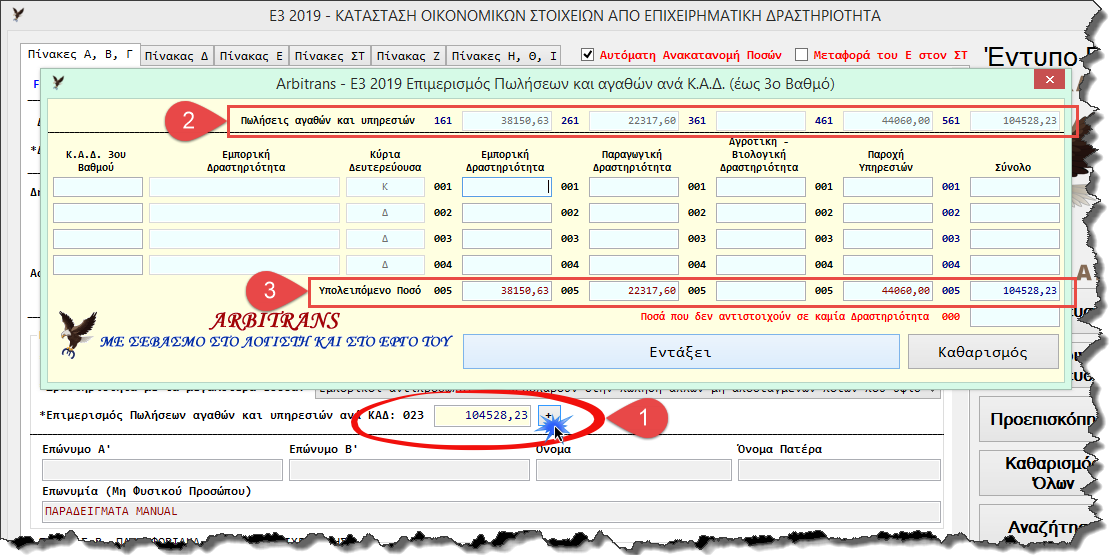Click field 461 showing 44060,00
1109x555 pixels.
[x=888, y=121]
